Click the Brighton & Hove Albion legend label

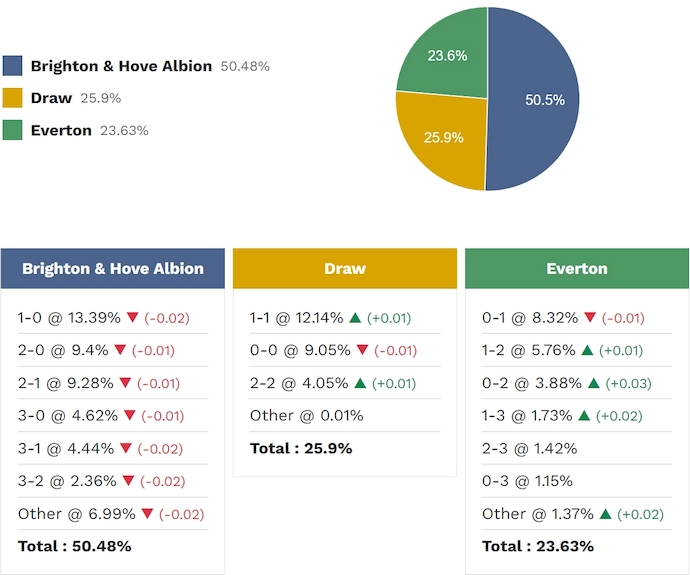point(121,66)
